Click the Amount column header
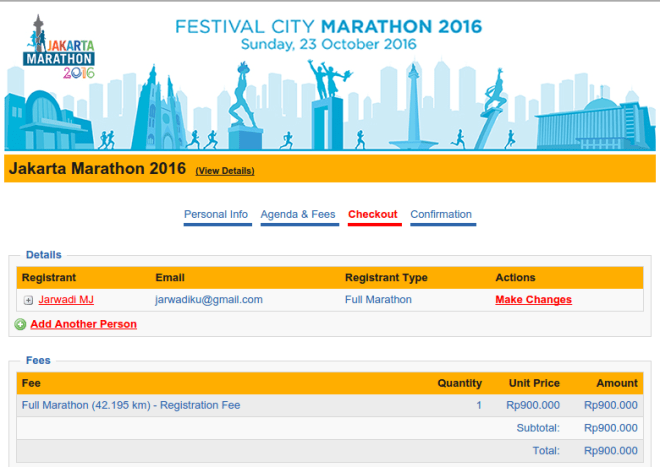This screenshot has height=467, width=660. [617, 383]
